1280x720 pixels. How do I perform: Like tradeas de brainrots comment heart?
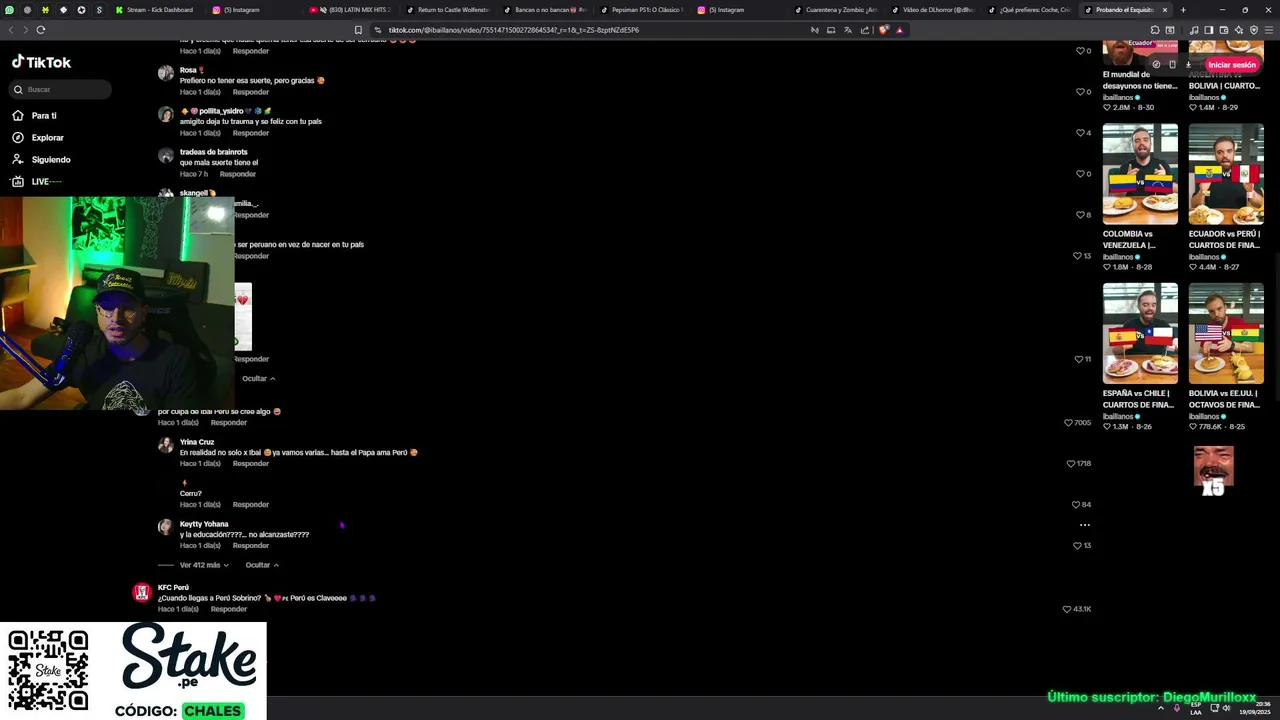point(1079,173)
